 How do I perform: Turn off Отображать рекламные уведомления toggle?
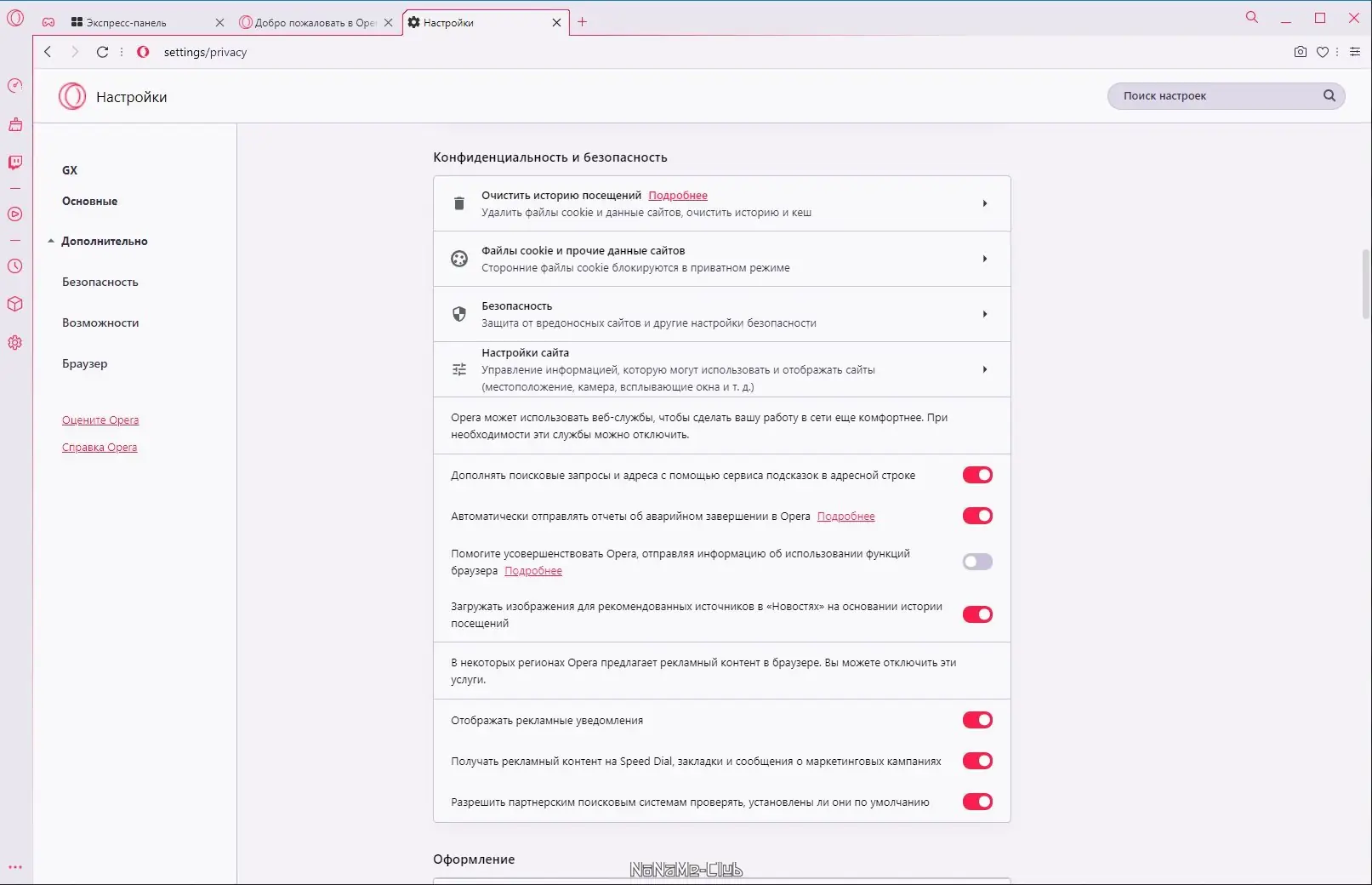(x=977, y=720)
